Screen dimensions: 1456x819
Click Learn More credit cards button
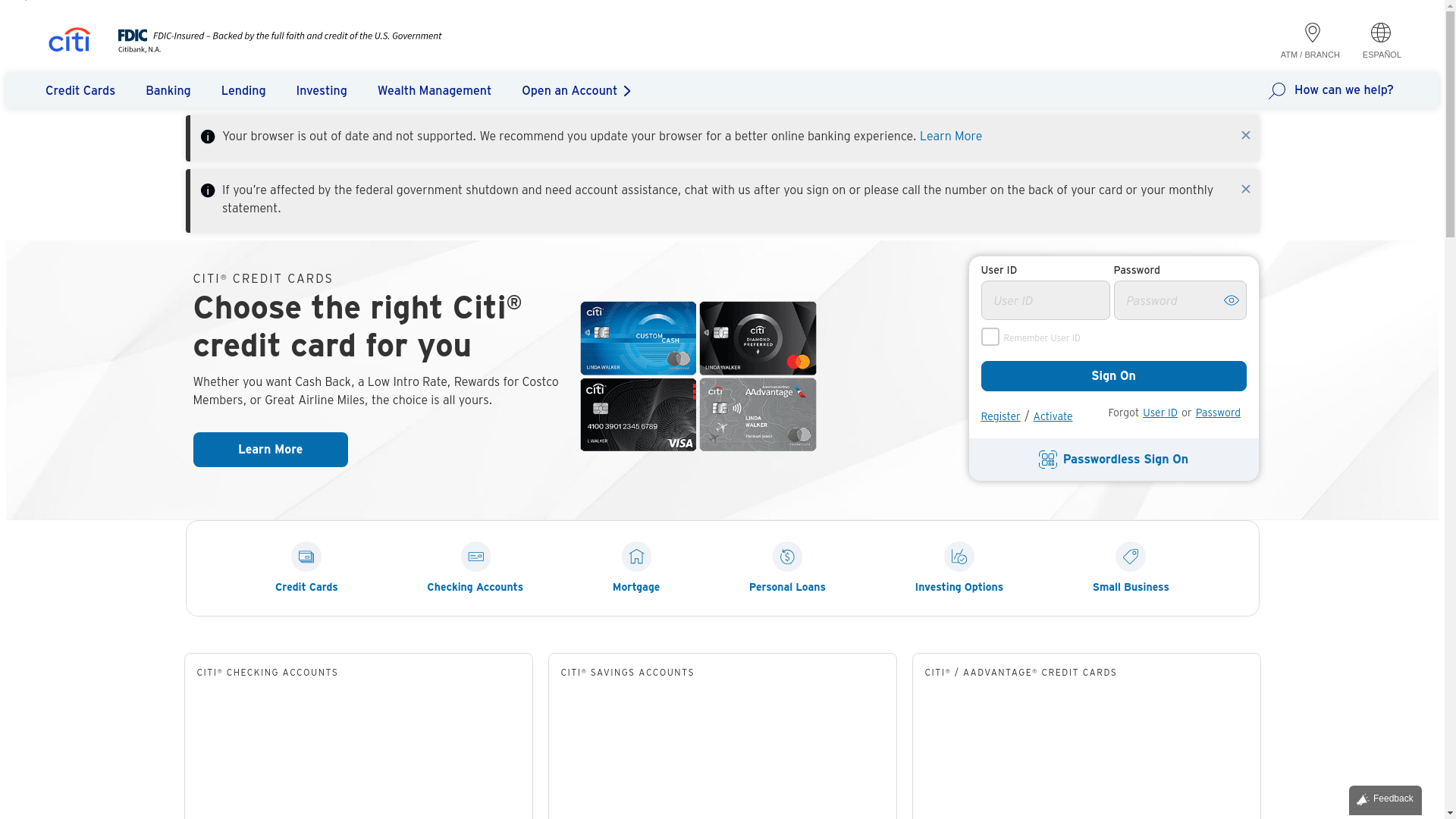coord(270,450)
